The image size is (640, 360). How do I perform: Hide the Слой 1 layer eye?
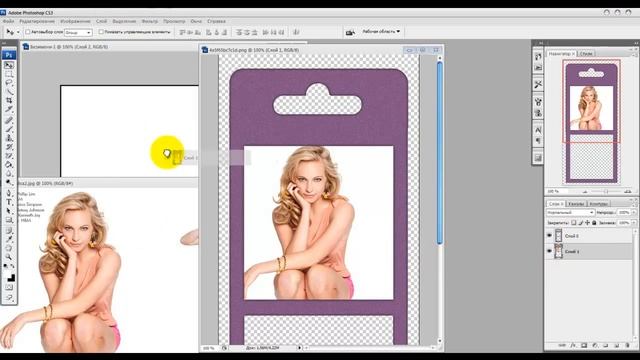point(549,251)
